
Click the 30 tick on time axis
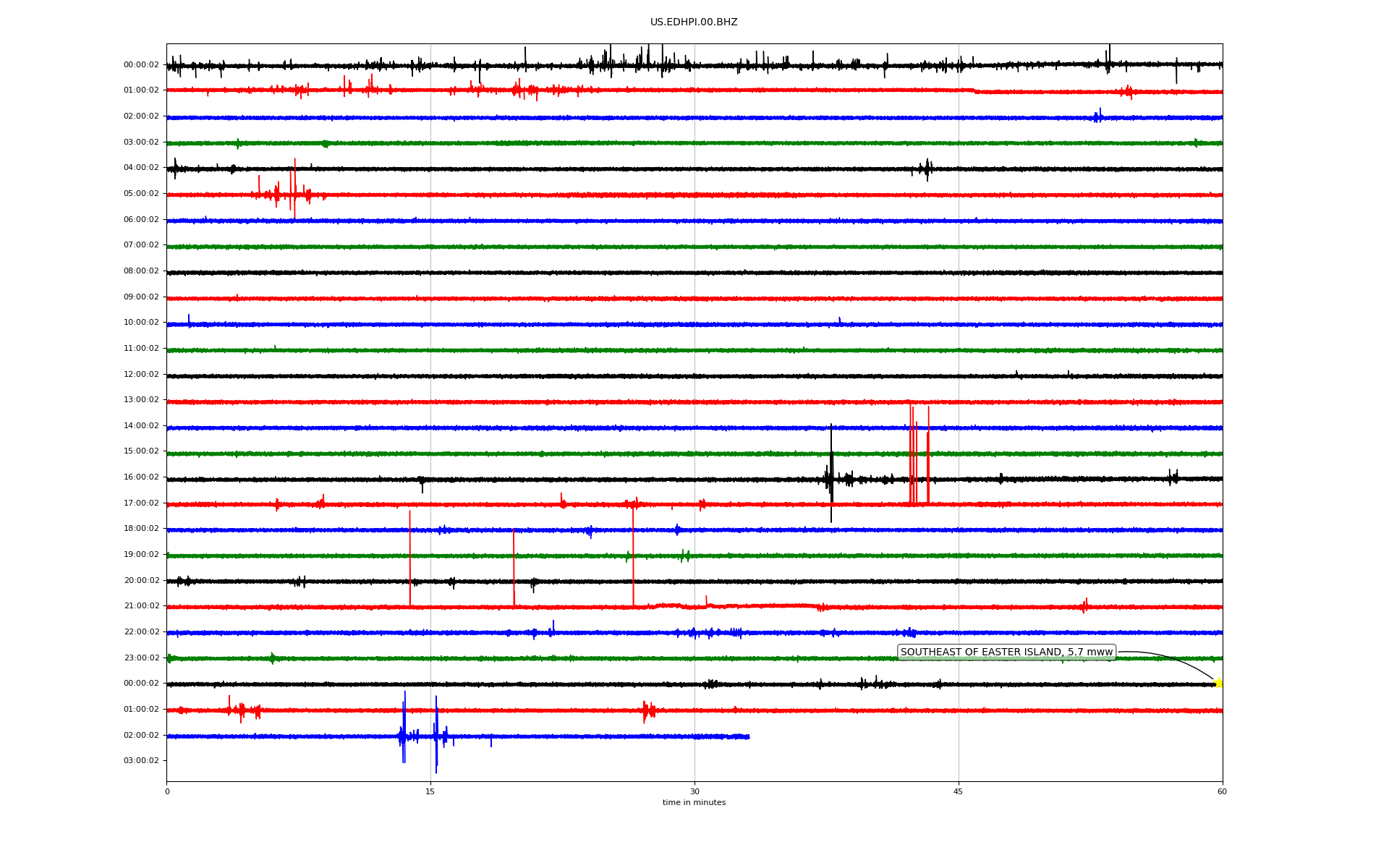click(694, 792)
